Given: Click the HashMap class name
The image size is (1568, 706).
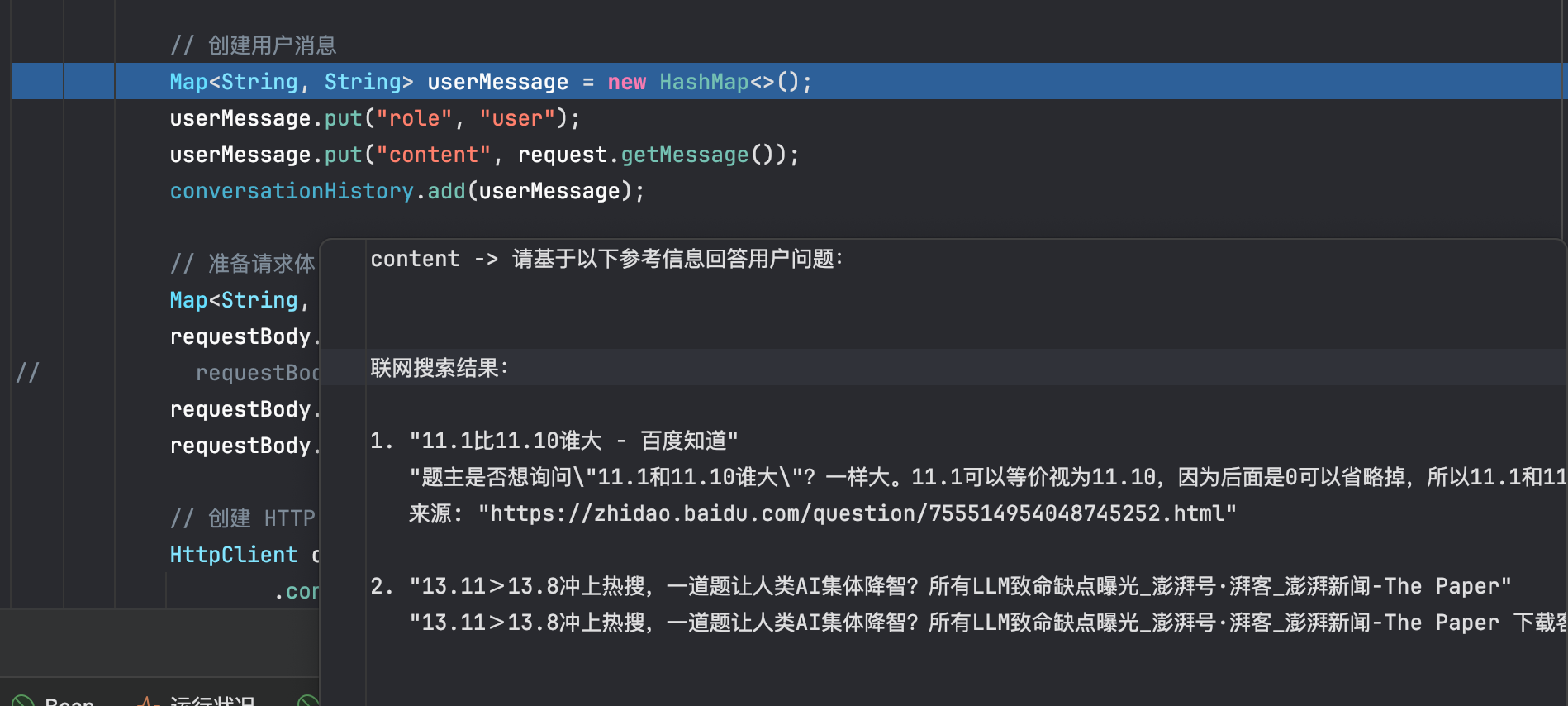Looking at the screenshot, I should [704, 82].
